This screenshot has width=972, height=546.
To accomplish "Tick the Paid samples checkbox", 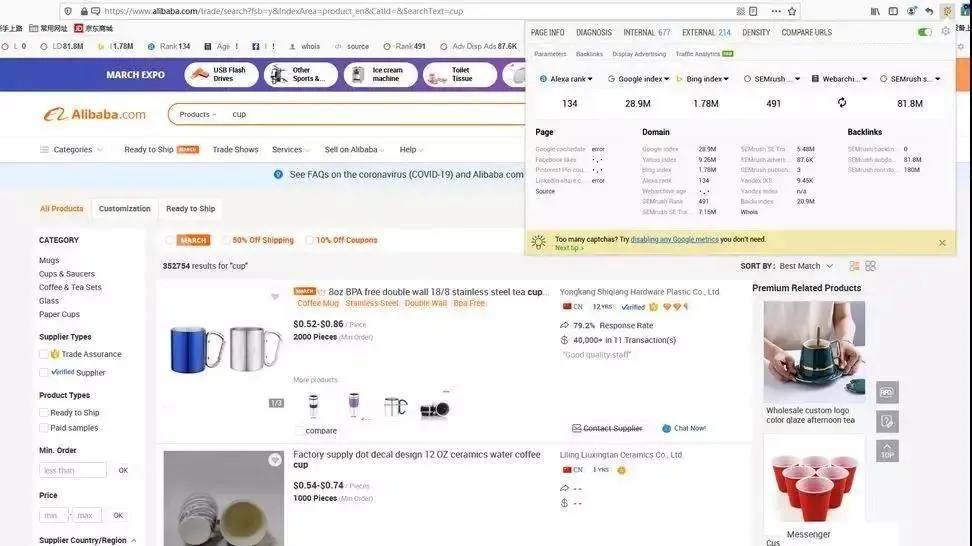I will click(44, 428).
